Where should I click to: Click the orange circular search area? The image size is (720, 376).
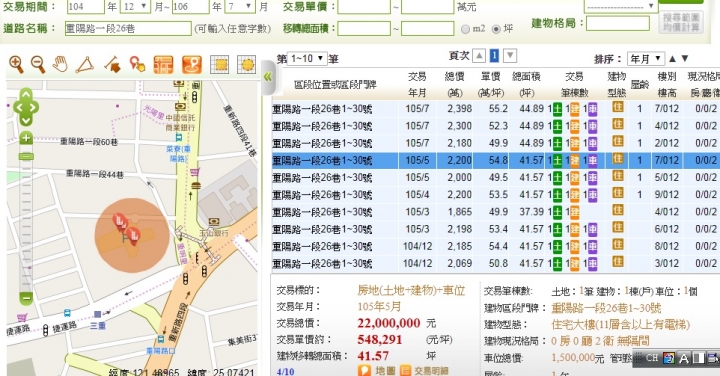132,235
